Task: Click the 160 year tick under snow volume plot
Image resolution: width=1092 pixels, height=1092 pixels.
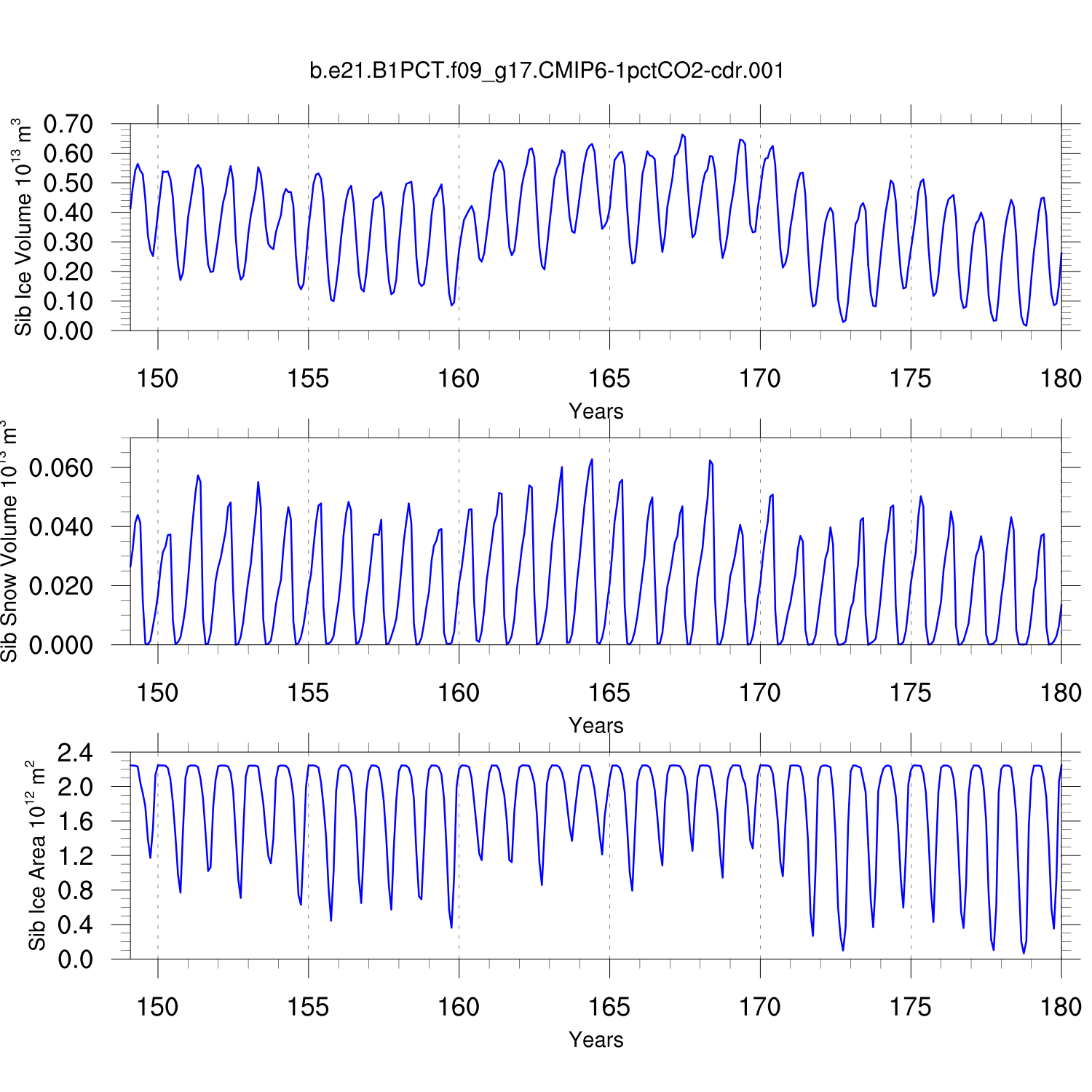Action: pos(459,693)
